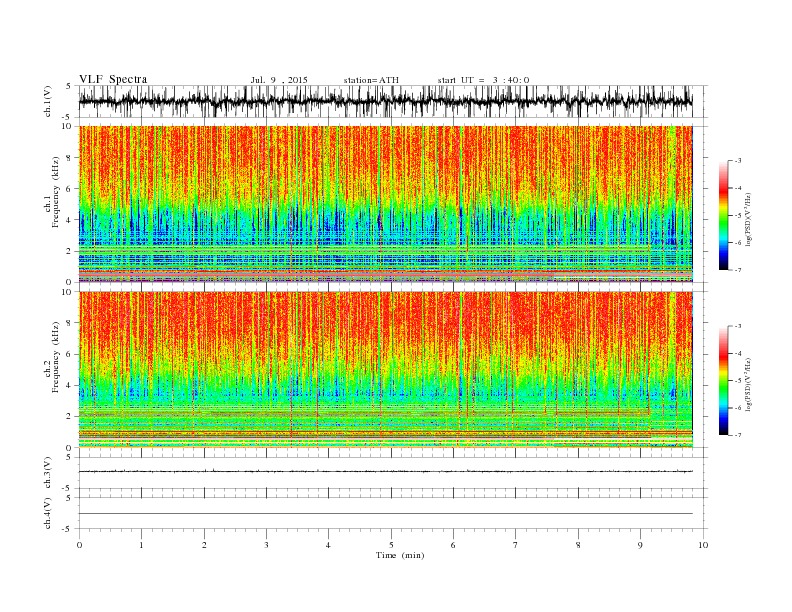This screenshot has height=612, width=792.
Task: Click the "Time (min)" x-axis label
Action: click(x=400, y=555)
